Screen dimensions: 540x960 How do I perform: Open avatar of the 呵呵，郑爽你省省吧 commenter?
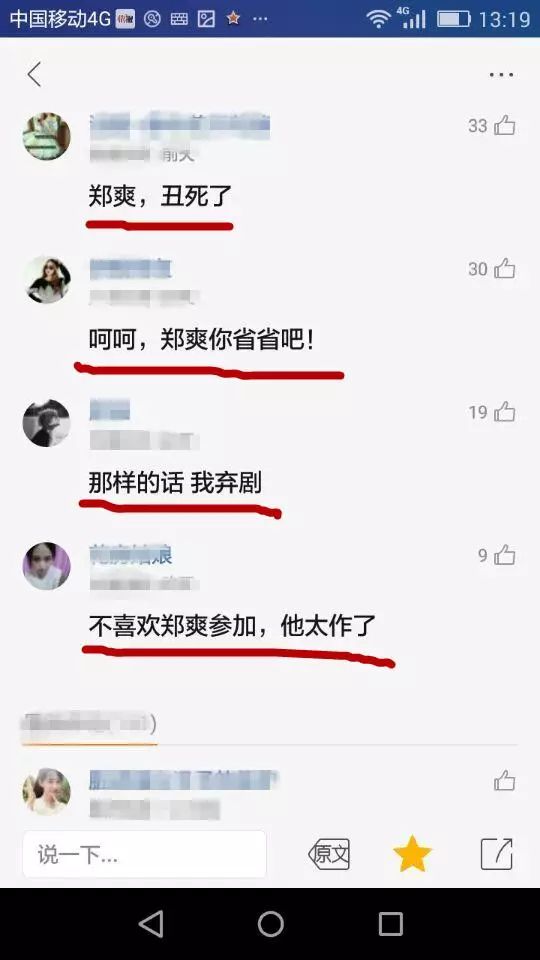coord(47,279)
